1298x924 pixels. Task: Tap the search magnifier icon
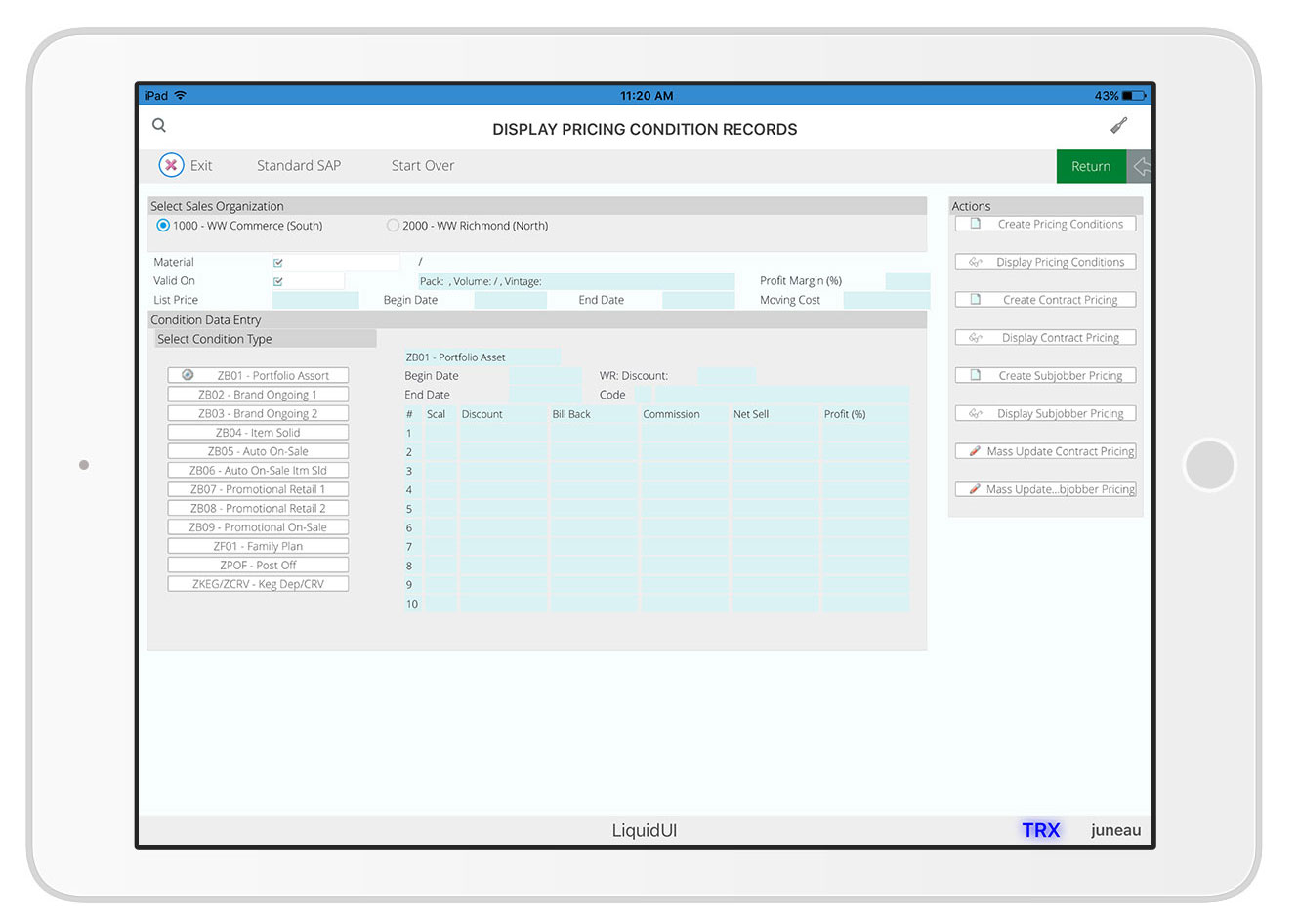(159, 125)
